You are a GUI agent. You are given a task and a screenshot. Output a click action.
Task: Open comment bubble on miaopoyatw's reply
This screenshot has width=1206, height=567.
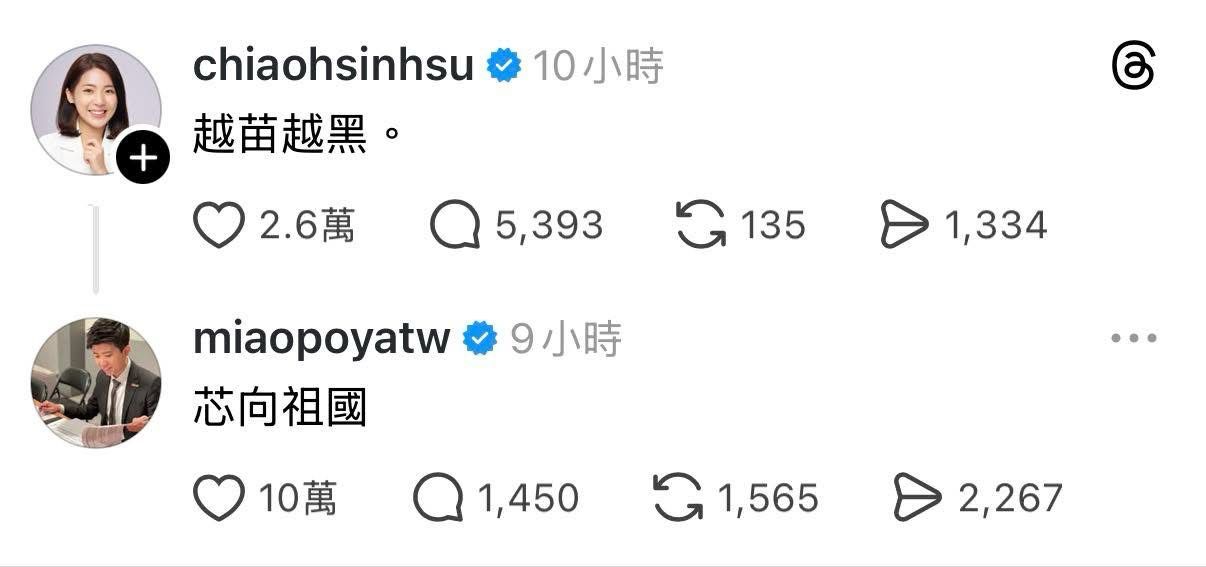coord(439,498)
